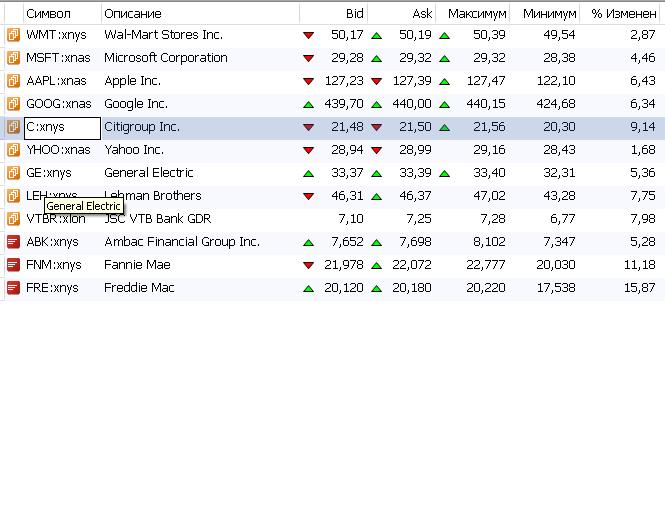
Task: Click the Citigroup Inc. description
Action: click(x=142, y=126)
